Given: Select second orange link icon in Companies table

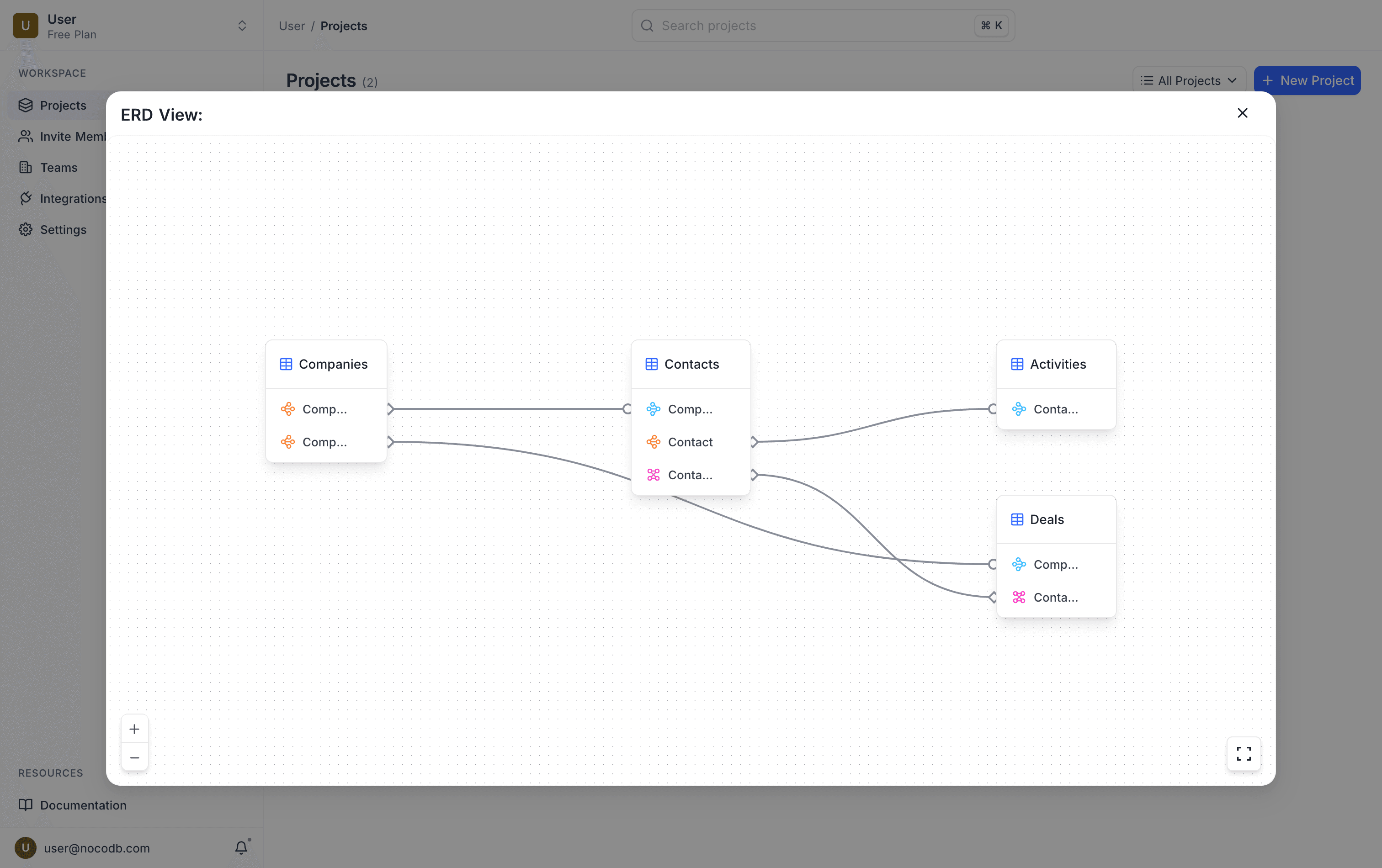Looking at the screenshot, I should 287,442.
